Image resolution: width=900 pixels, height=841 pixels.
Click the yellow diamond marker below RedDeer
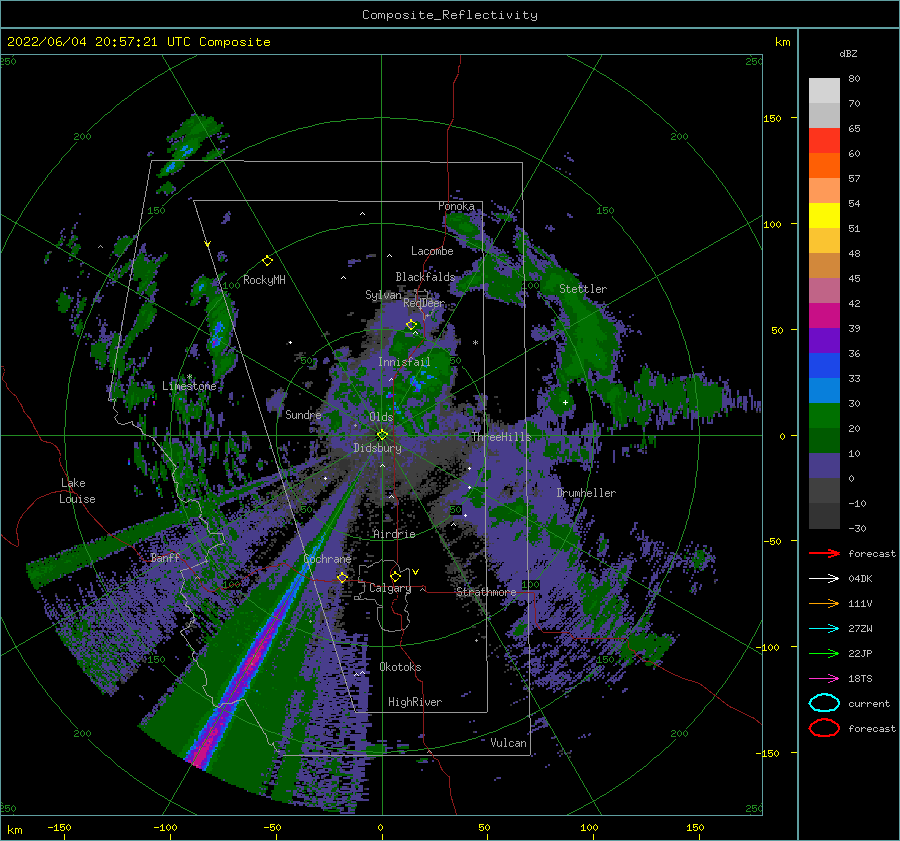(x=411, y=325)
